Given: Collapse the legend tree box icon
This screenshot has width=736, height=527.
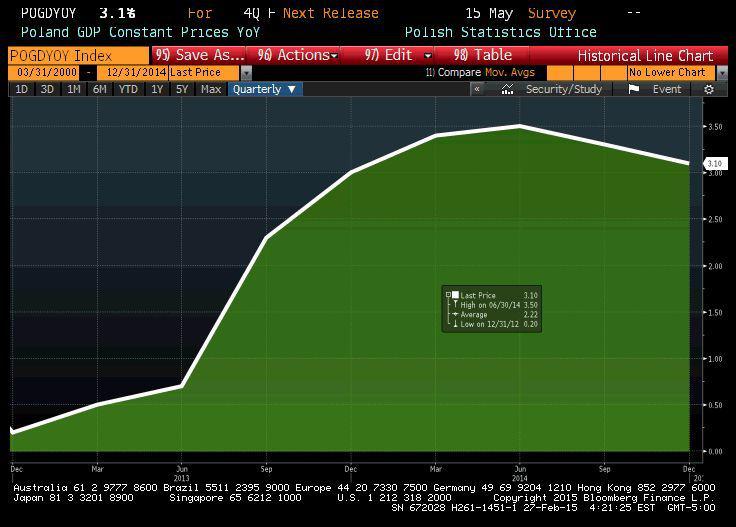Looking at the screenshot, I should click(448, 295).
